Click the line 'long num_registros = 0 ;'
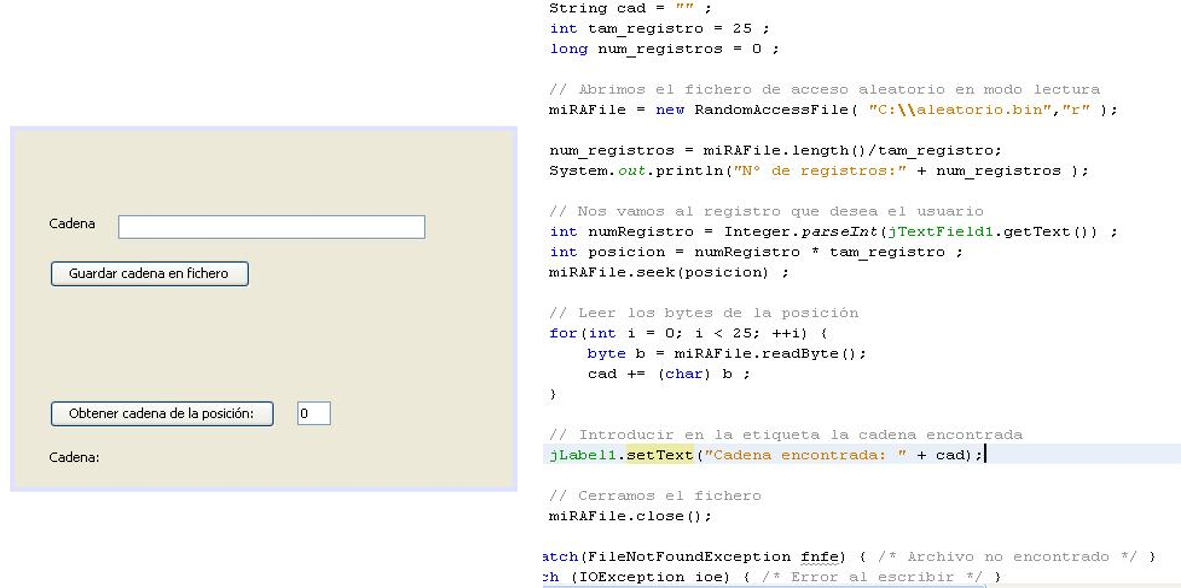Viewport: 1181px width, 588px height. [664, 49]
